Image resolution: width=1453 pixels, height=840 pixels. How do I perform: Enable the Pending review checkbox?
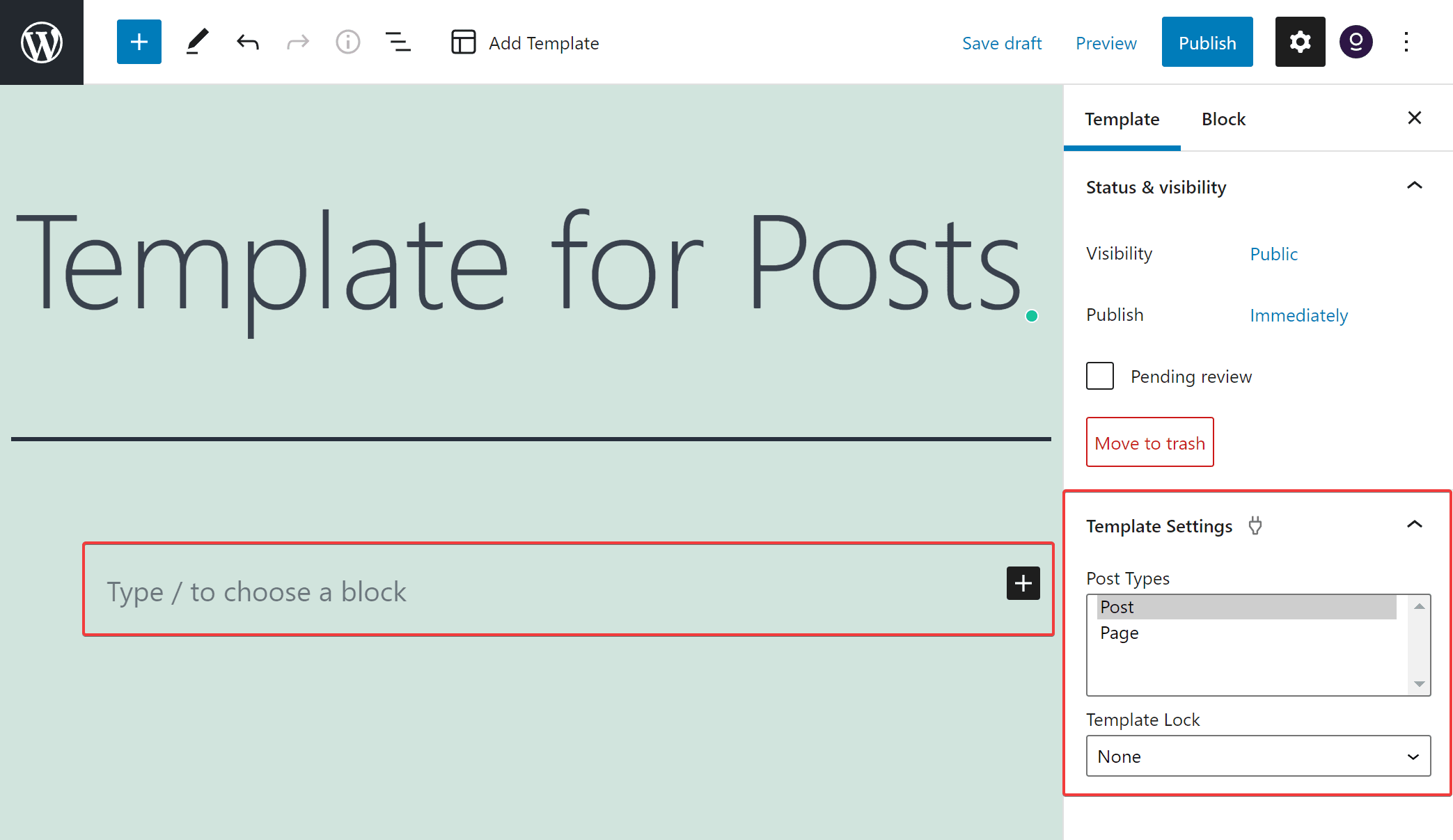1100,376
